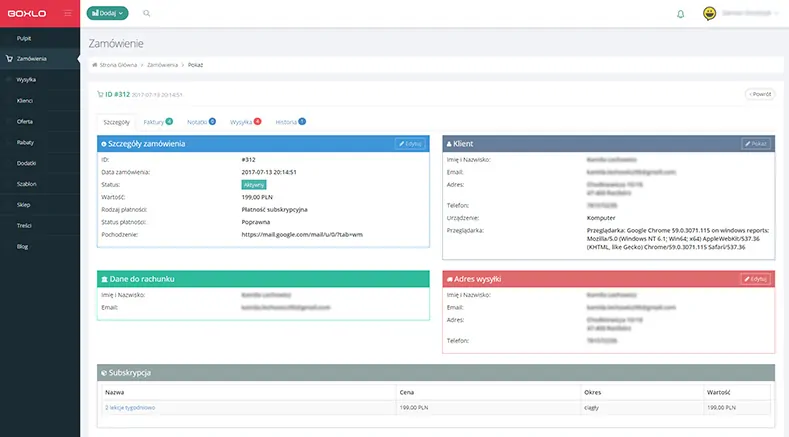Click the BOXLO logo
Screen dimensions: 789x437
tap(28, 14)
